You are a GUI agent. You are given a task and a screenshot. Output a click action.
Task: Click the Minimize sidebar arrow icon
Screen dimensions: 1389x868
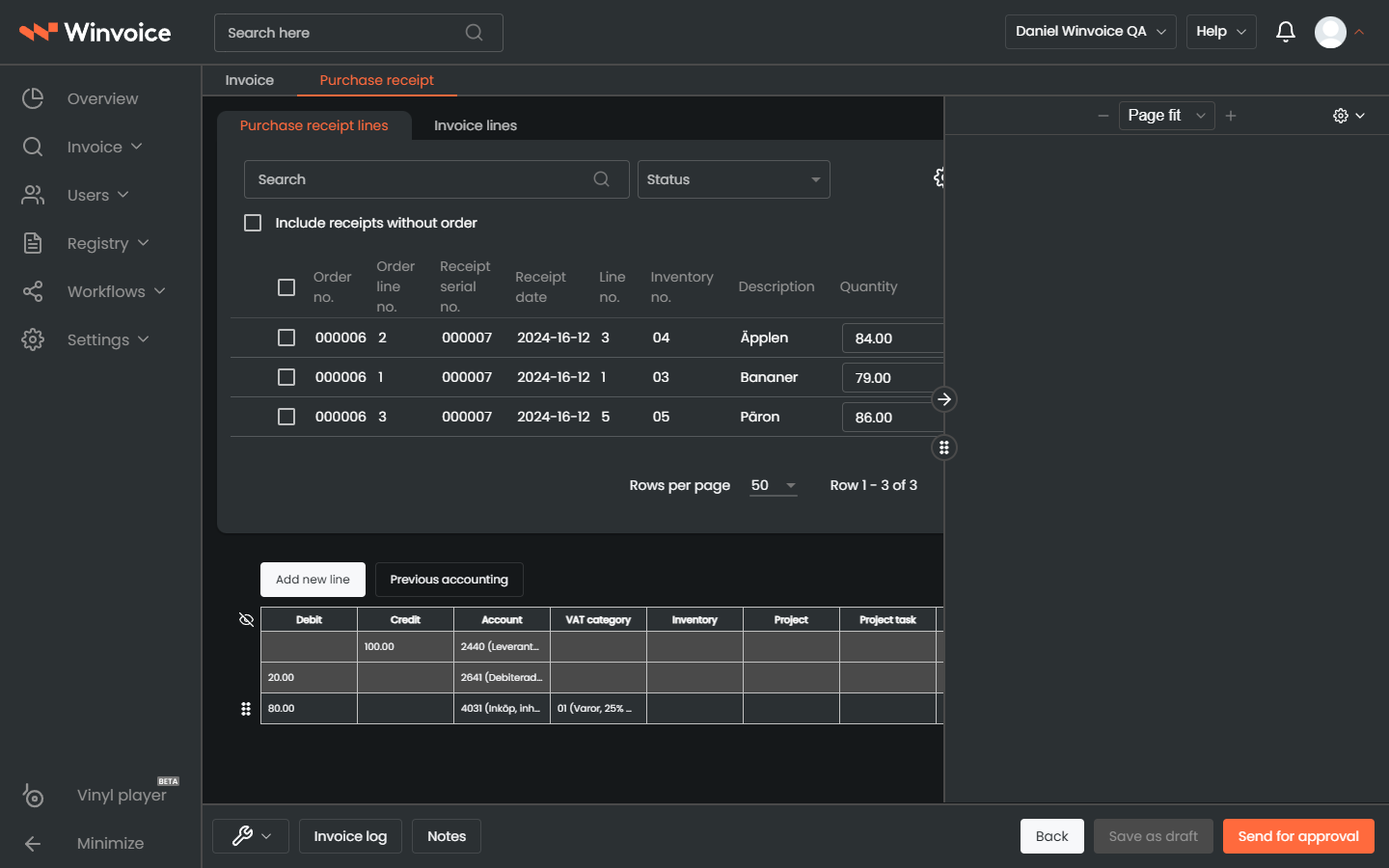coord(33,843)
